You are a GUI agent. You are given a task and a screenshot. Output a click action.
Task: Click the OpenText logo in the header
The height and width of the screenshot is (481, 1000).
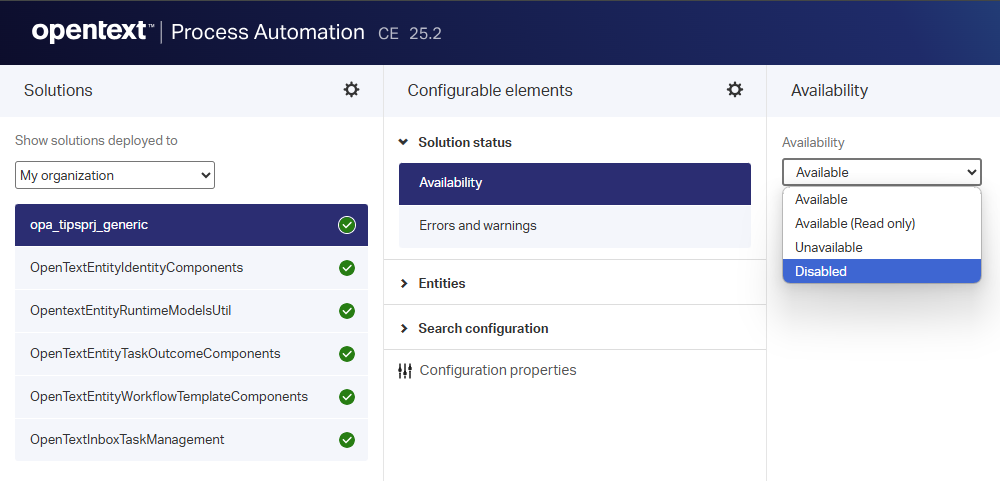(x=92, y=32)
